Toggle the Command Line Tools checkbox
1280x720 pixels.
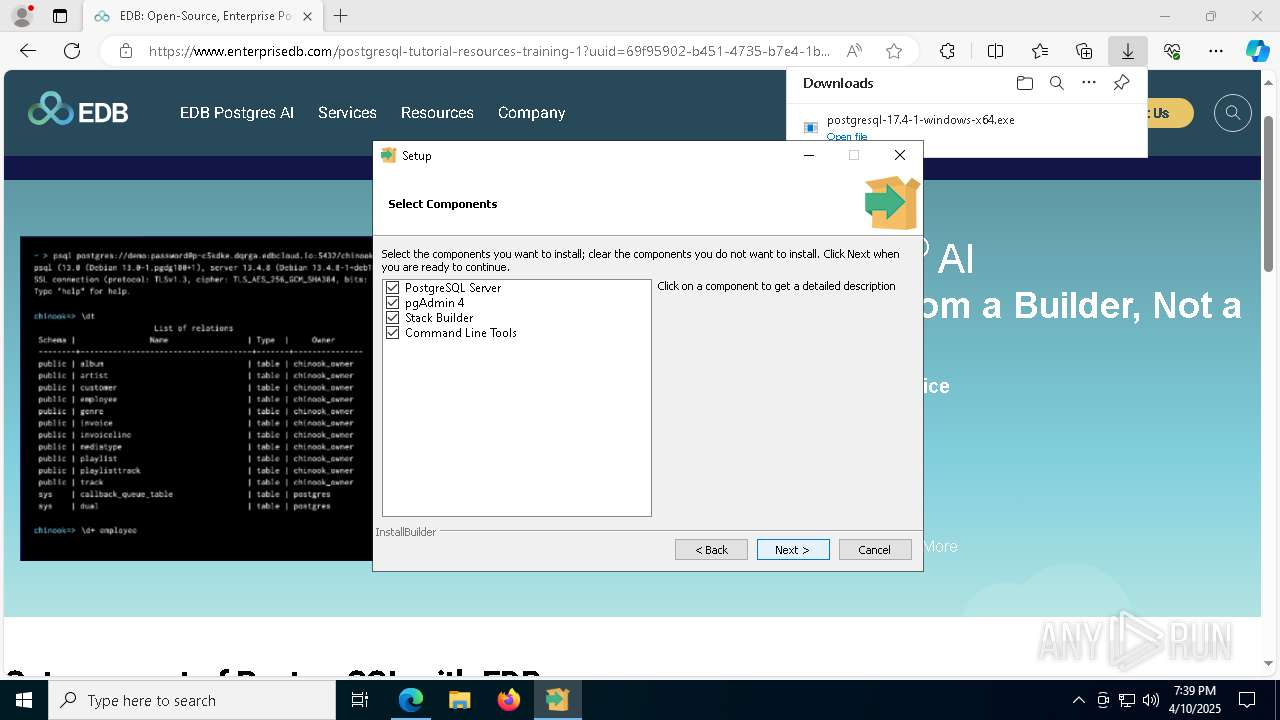[x=392, y=333]
